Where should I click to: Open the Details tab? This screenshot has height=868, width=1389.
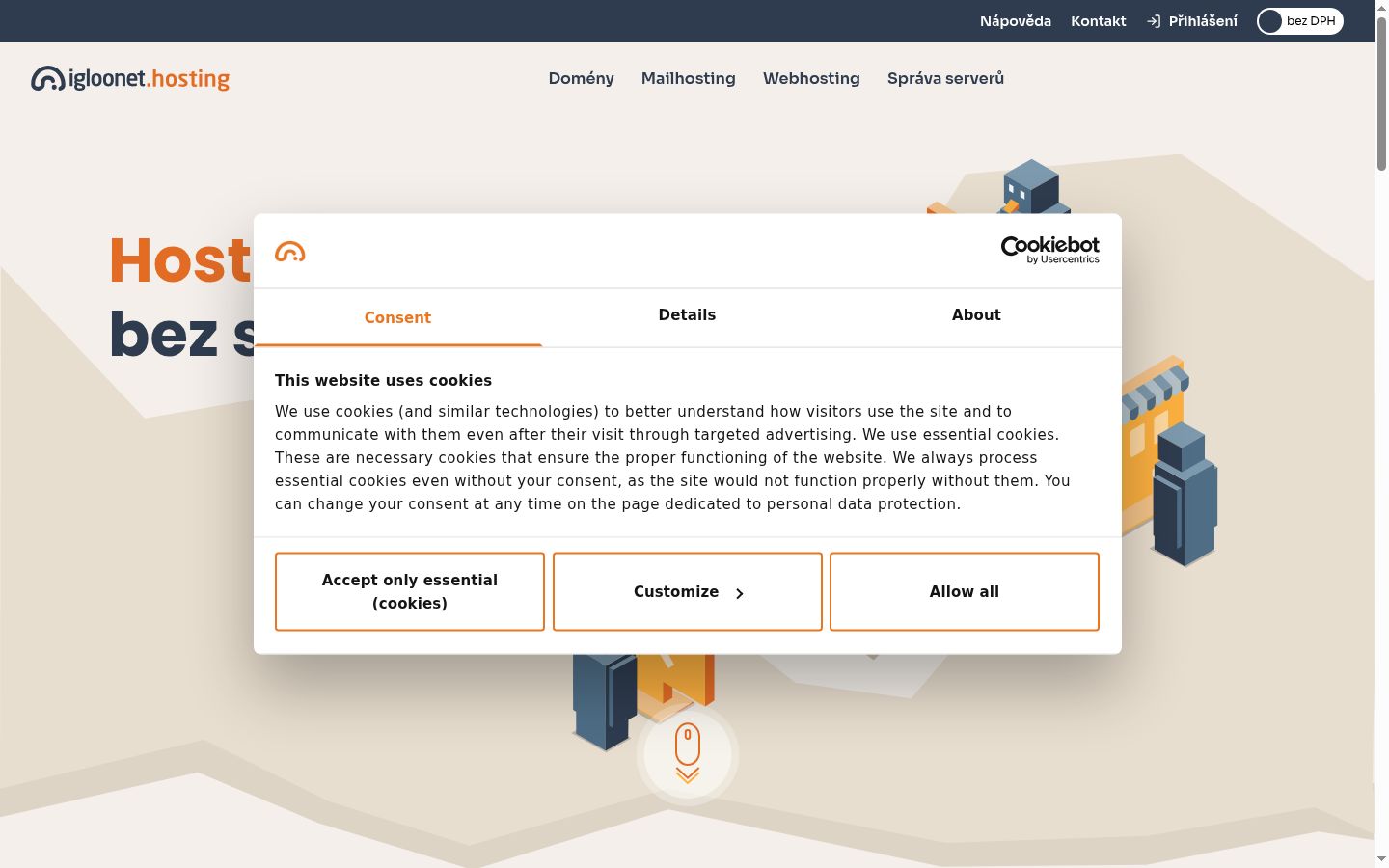click(687, 315)
